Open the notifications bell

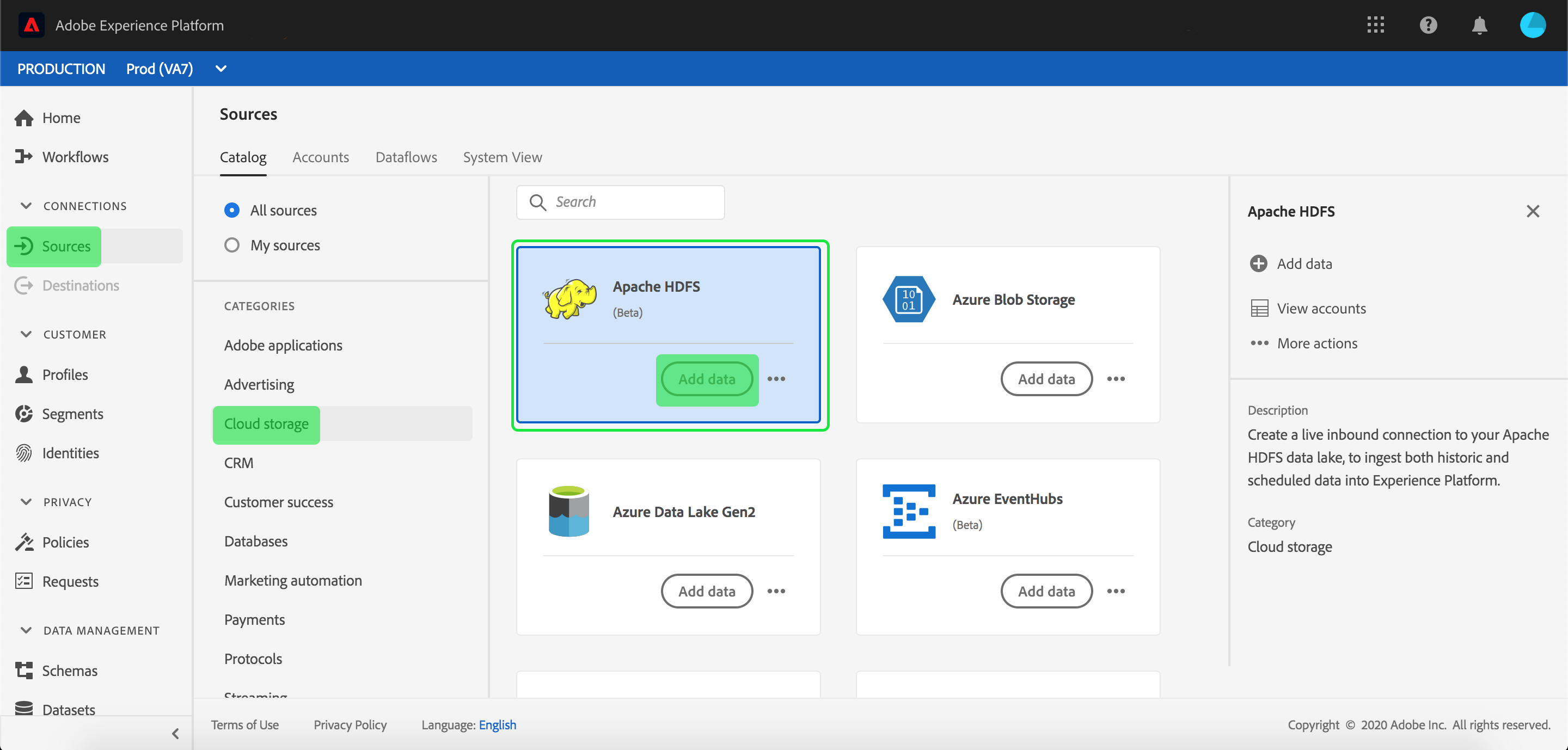[x=1479, y=25]
